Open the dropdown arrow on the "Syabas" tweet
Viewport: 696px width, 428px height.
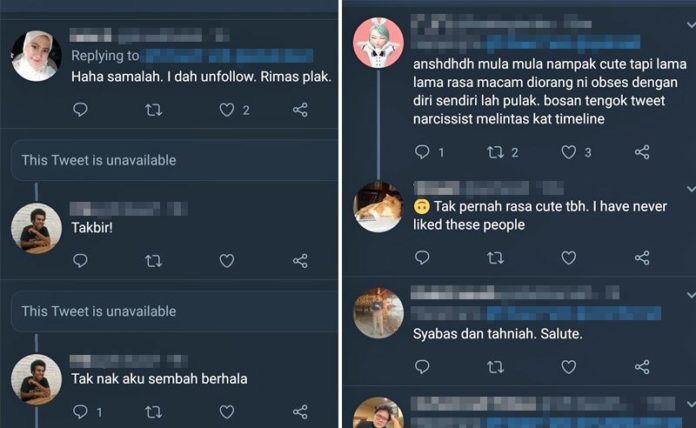(x=691, y=295)
